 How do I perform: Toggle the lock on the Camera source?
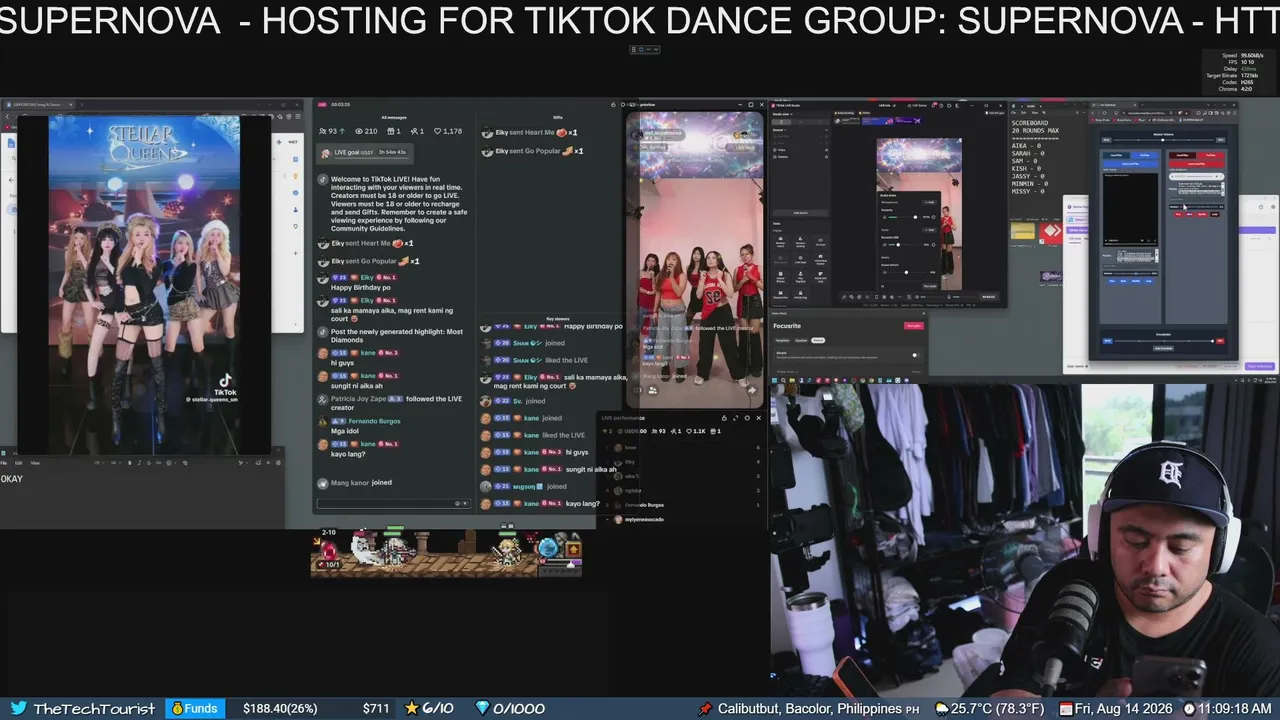826,157
